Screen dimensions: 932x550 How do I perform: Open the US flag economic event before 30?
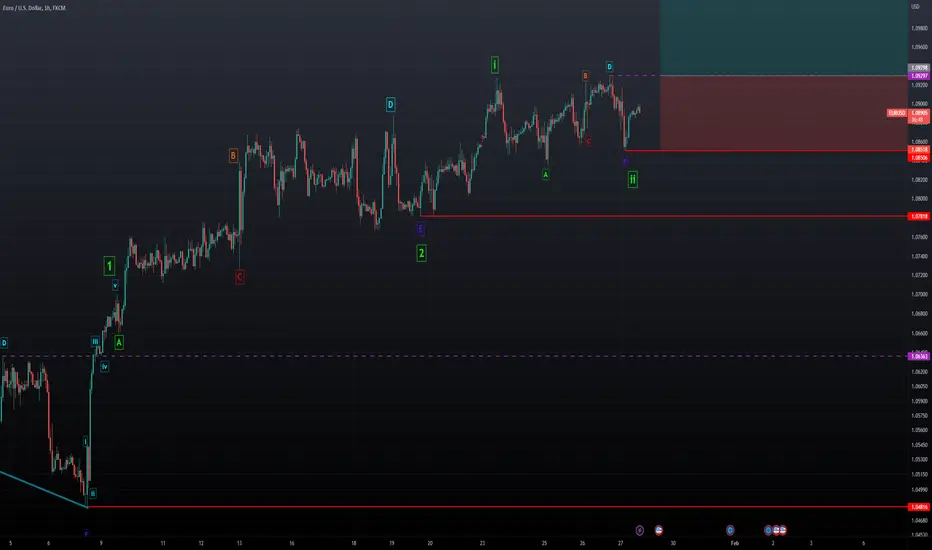659,530
